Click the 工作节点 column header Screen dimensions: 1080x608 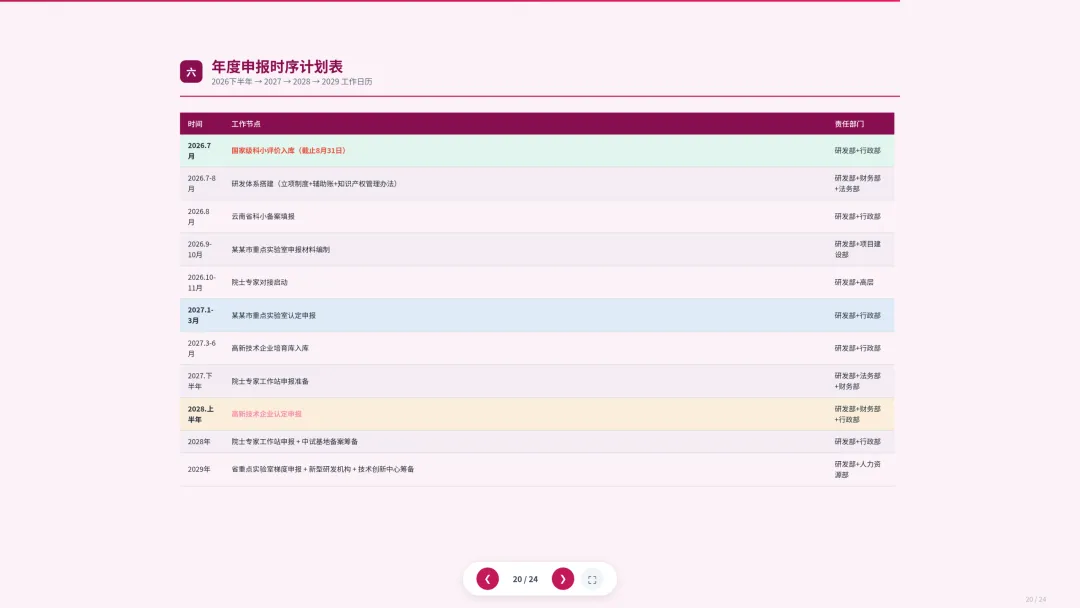[x=246, y=124]
